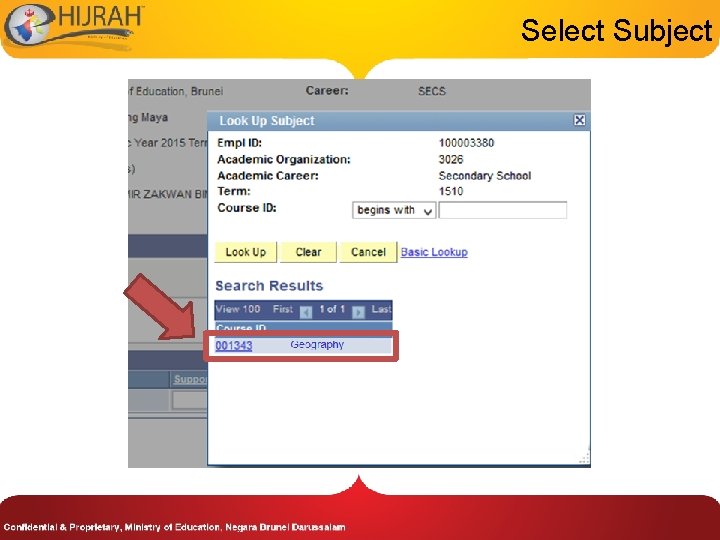720x540 pixels.
Task: Click the HIJRAH logo
Action: [73, 26]
